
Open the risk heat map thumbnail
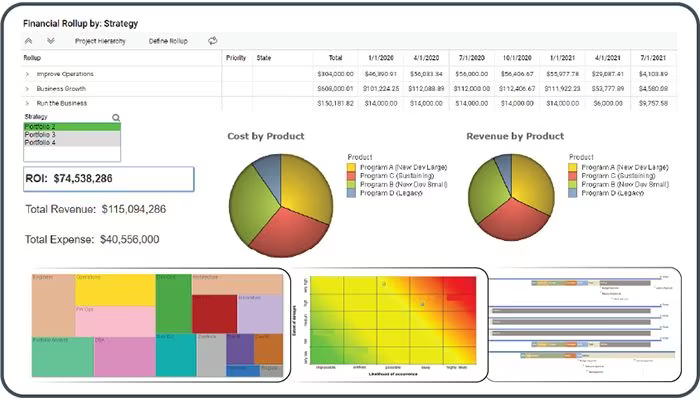(x=388, y=325)
